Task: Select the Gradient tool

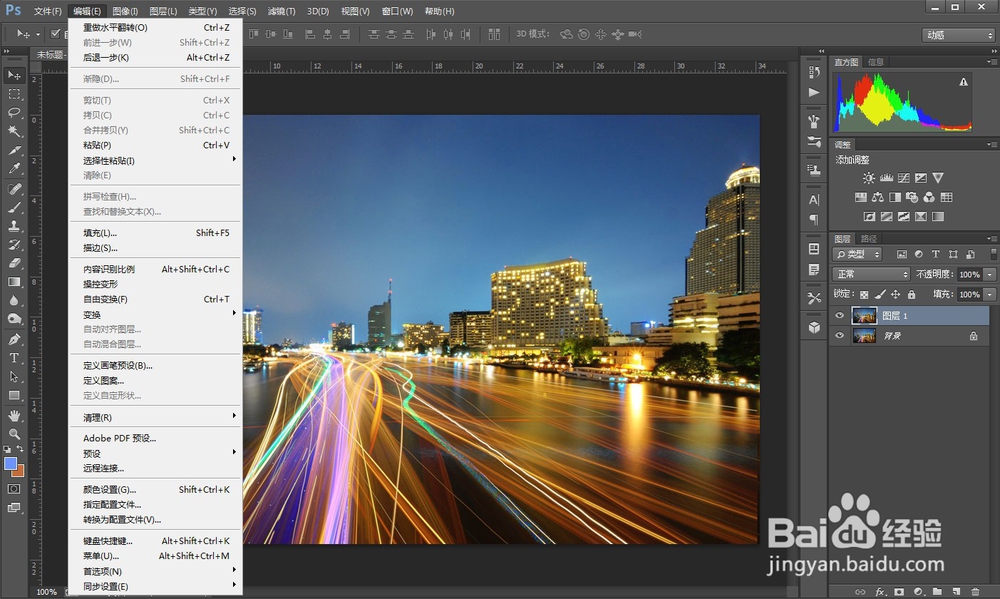Action: (14, 281)
